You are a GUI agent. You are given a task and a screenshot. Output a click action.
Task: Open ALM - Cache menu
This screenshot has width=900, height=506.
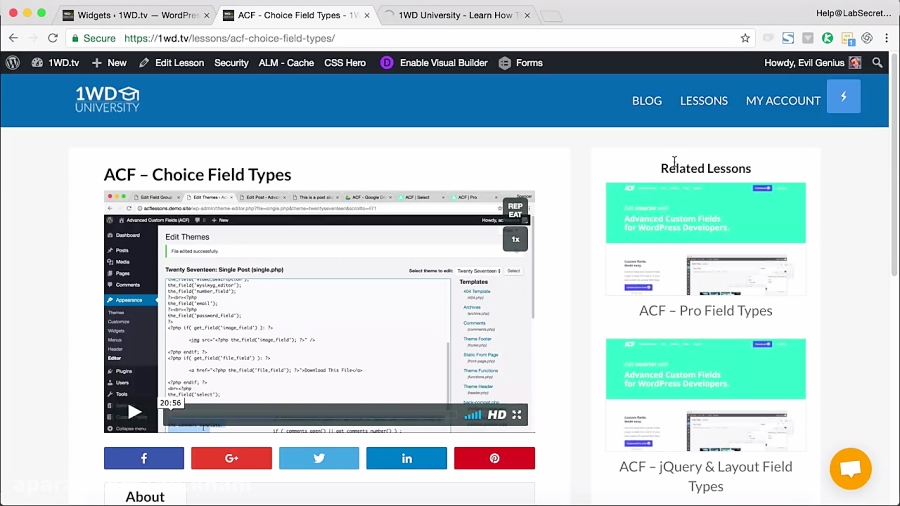(286, 63)
